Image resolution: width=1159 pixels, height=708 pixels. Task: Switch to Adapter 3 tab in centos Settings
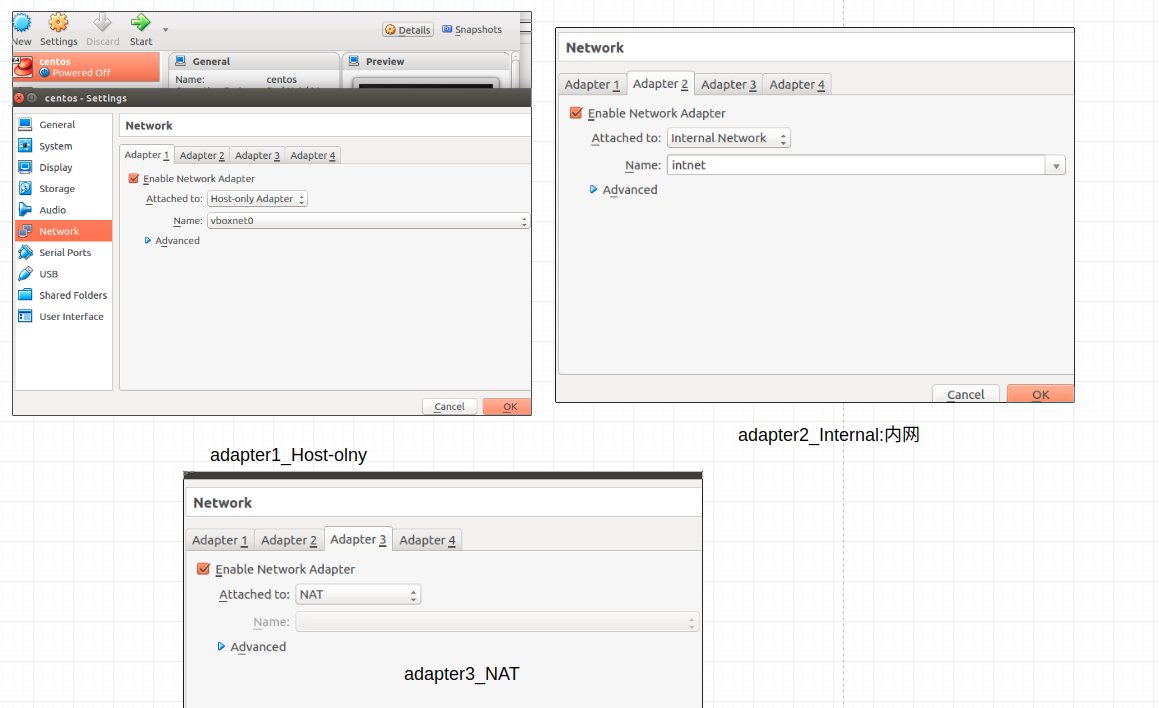tap(257, 155)
